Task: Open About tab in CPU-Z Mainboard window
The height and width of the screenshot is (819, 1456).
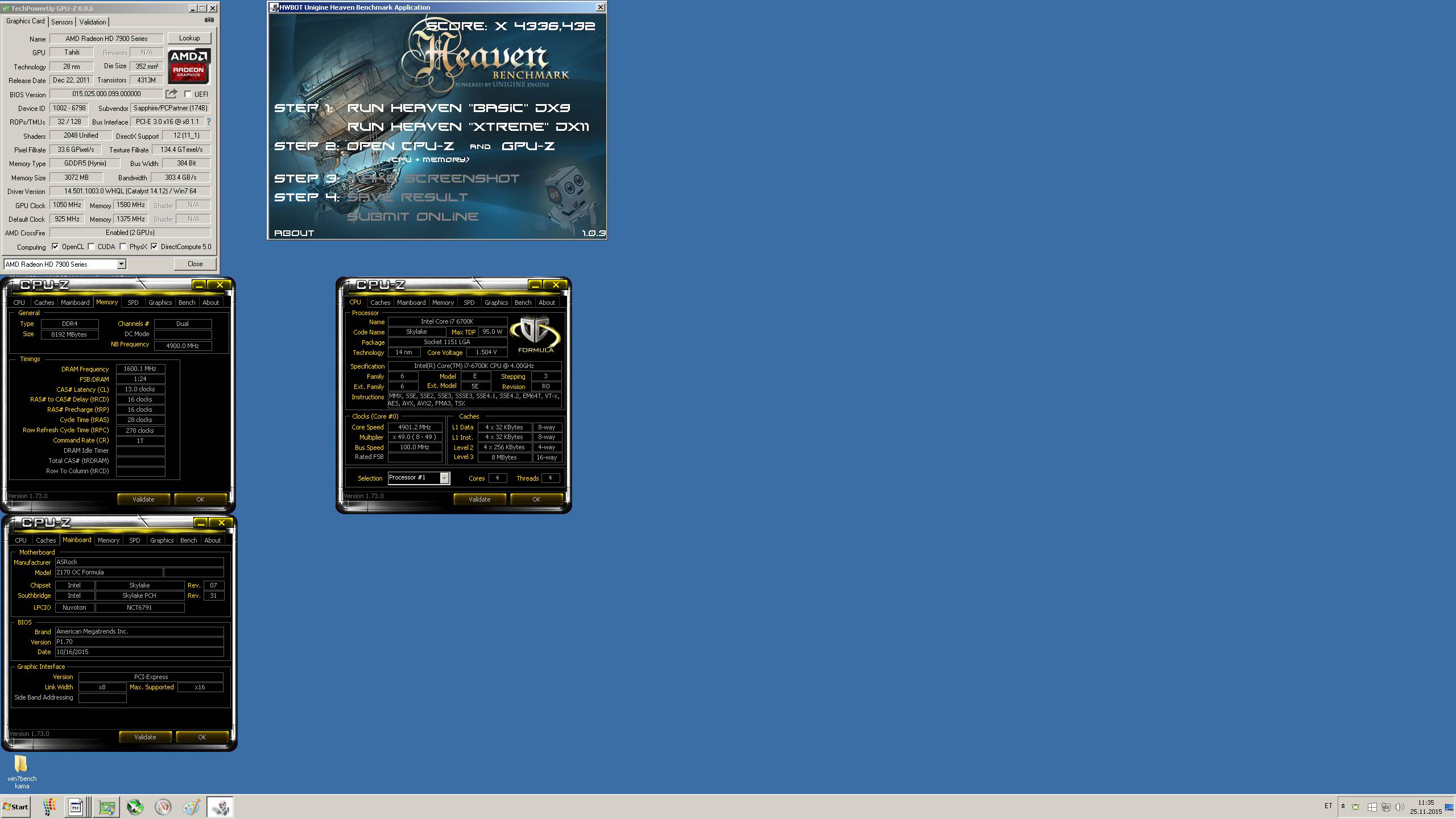Action: pyautogui.click(x=212, y=540)
